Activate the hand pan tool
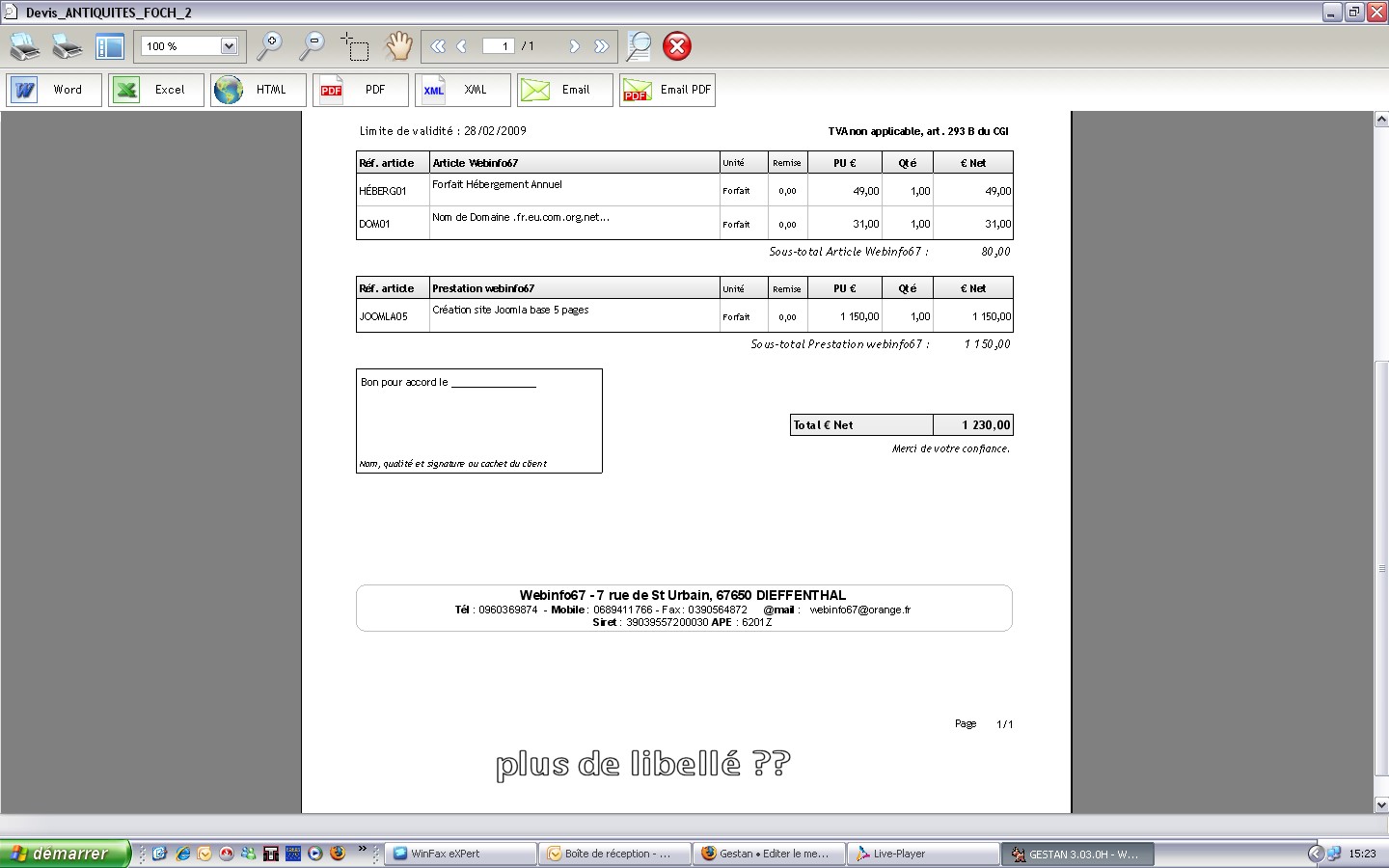Viewport: 1389px width, 868px height. point(398,45)
